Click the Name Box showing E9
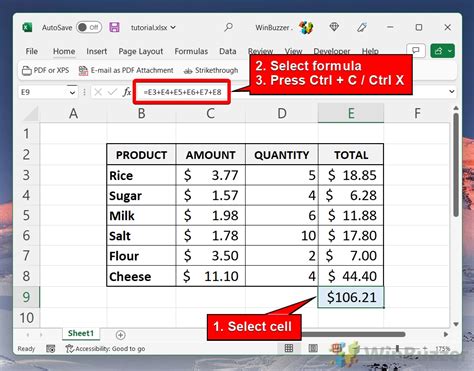The width and height of the screenshot is (474, 371). 43,92
